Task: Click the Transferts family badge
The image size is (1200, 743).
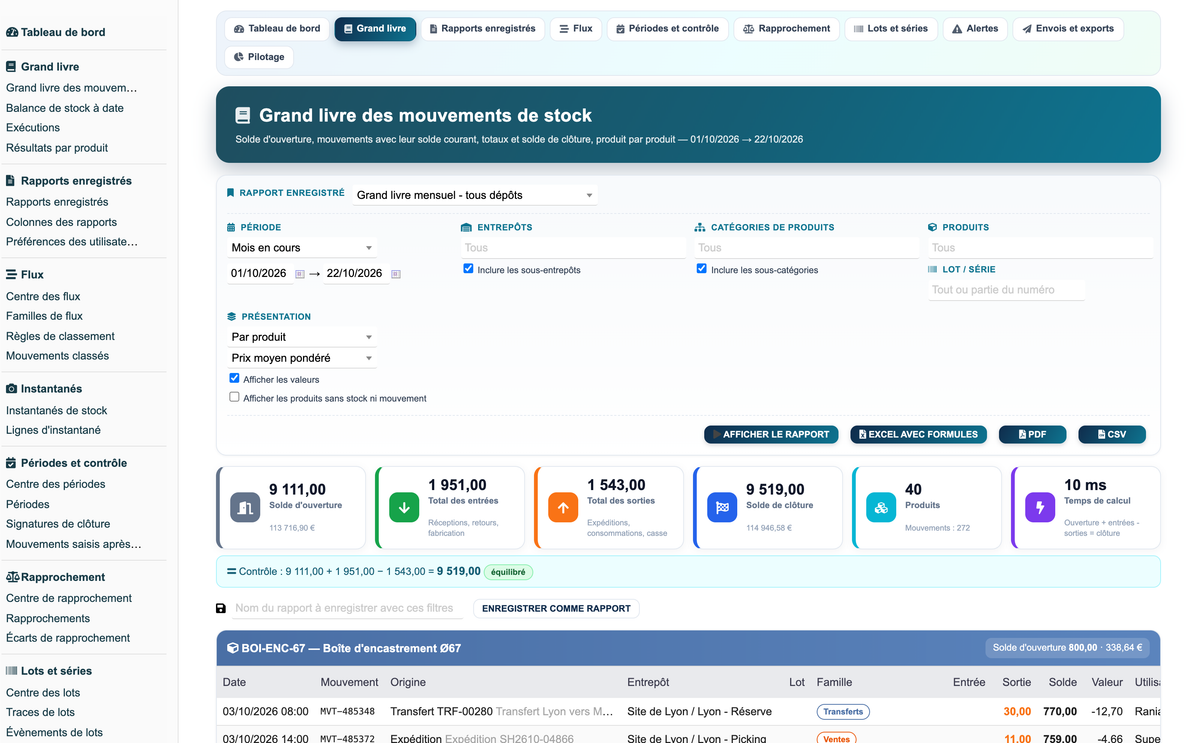Action: pyautogui.click(x=843, y=712)
